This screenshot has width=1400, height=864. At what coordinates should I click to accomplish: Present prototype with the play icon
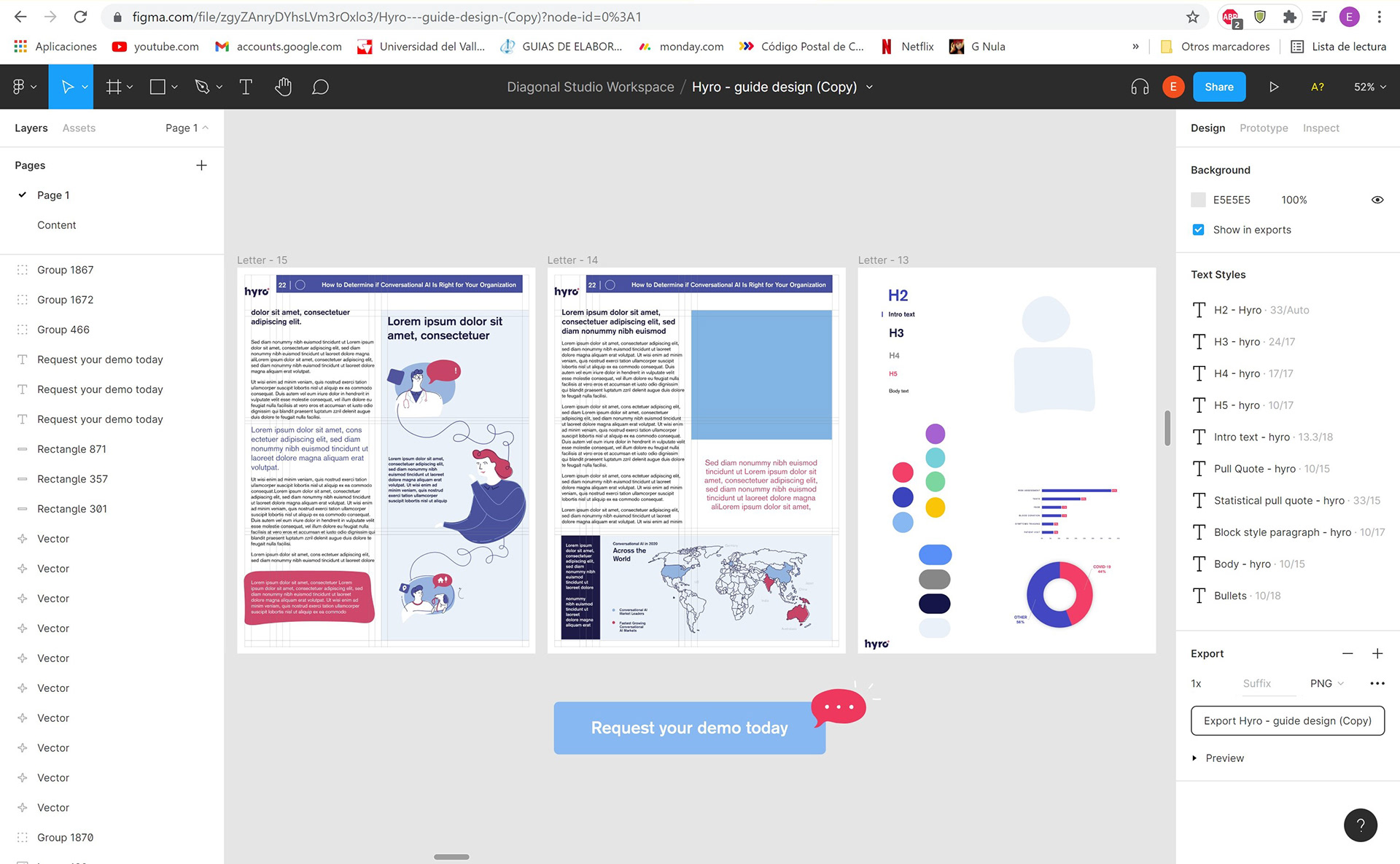click(1274, 87)
